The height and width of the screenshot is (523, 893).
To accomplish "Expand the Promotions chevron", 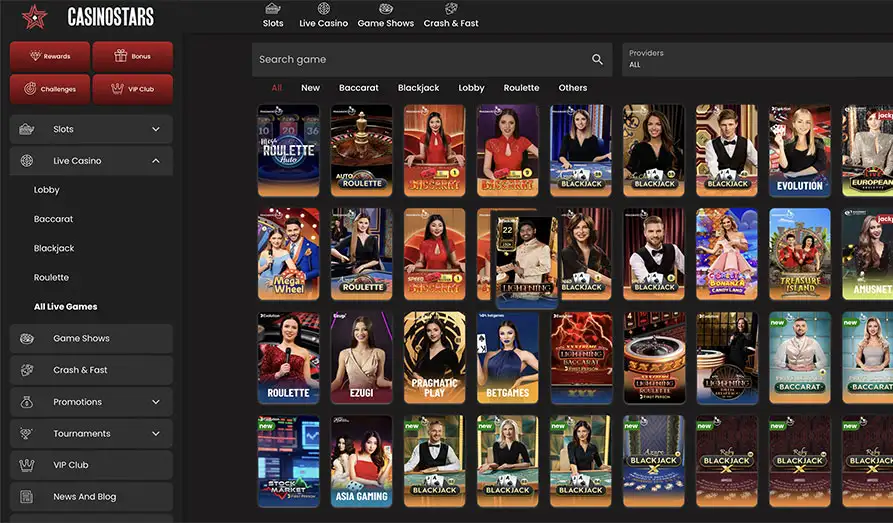I will coord(155,402).
